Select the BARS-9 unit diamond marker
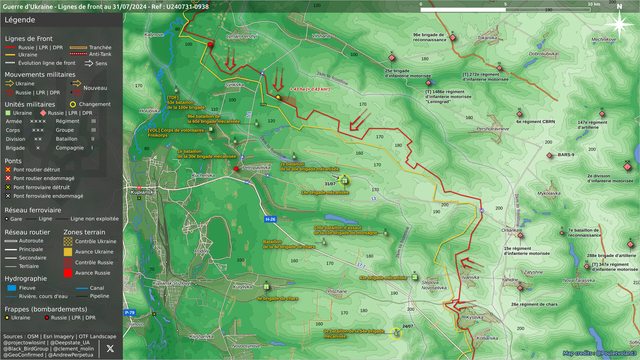640x360 pixels. 550,156
